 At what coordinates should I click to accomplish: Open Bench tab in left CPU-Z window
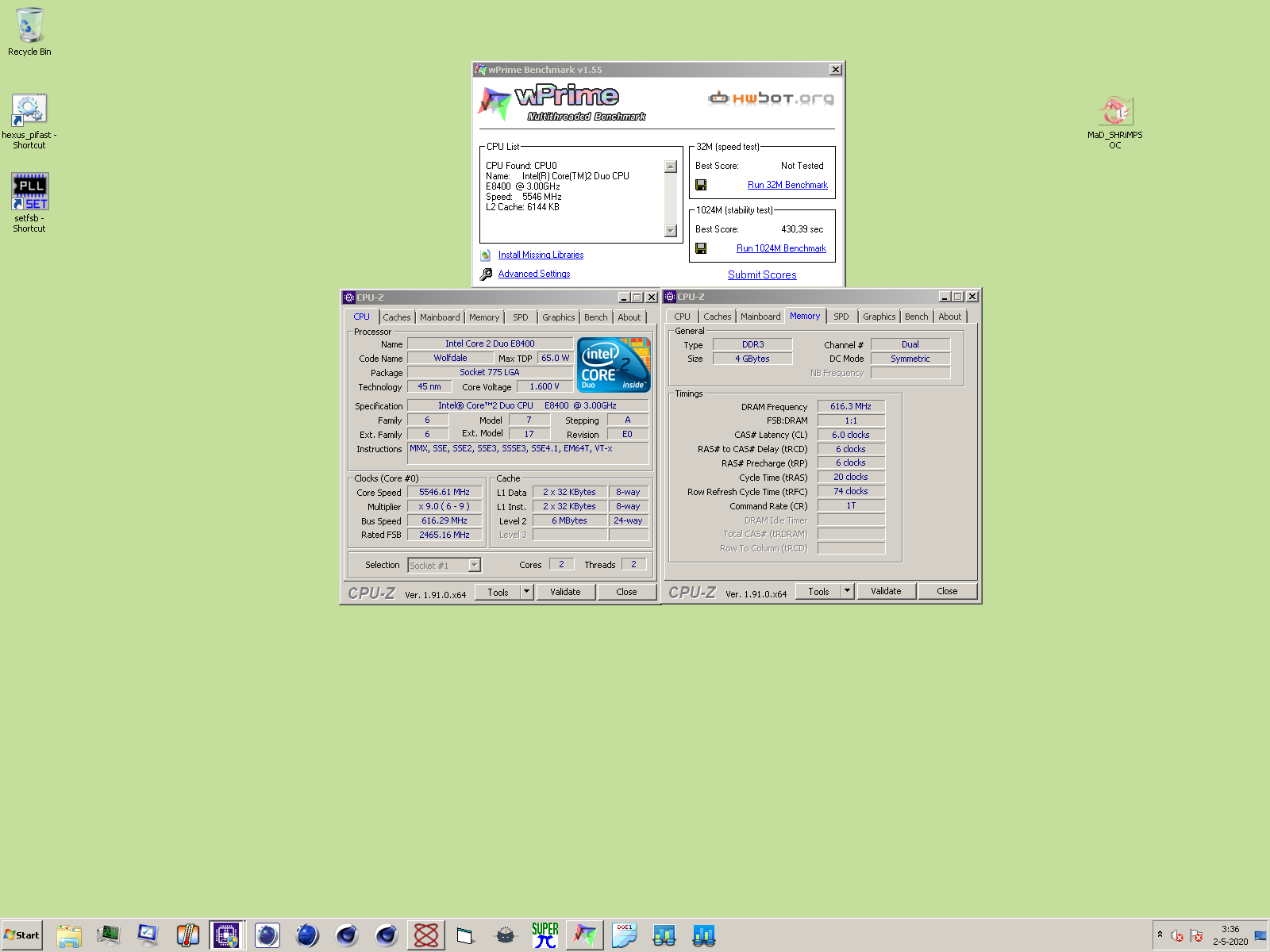click(596, 317)
